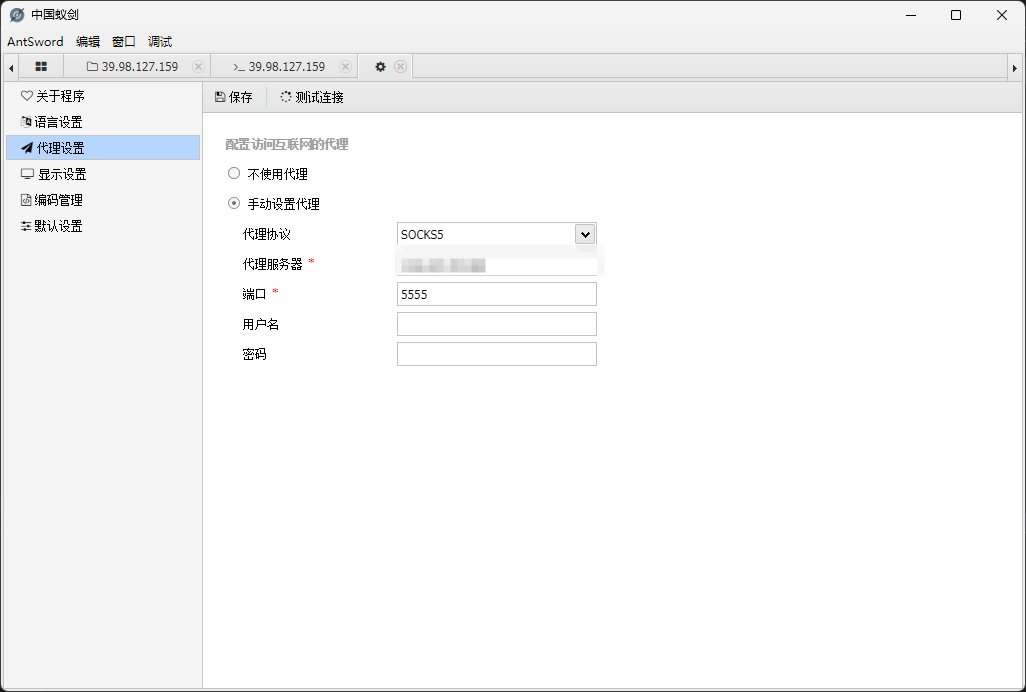This screenshot has height=692, width=1026.
Task: Select 手动设置代理 radio option
Action: click(x=234, y=204)
